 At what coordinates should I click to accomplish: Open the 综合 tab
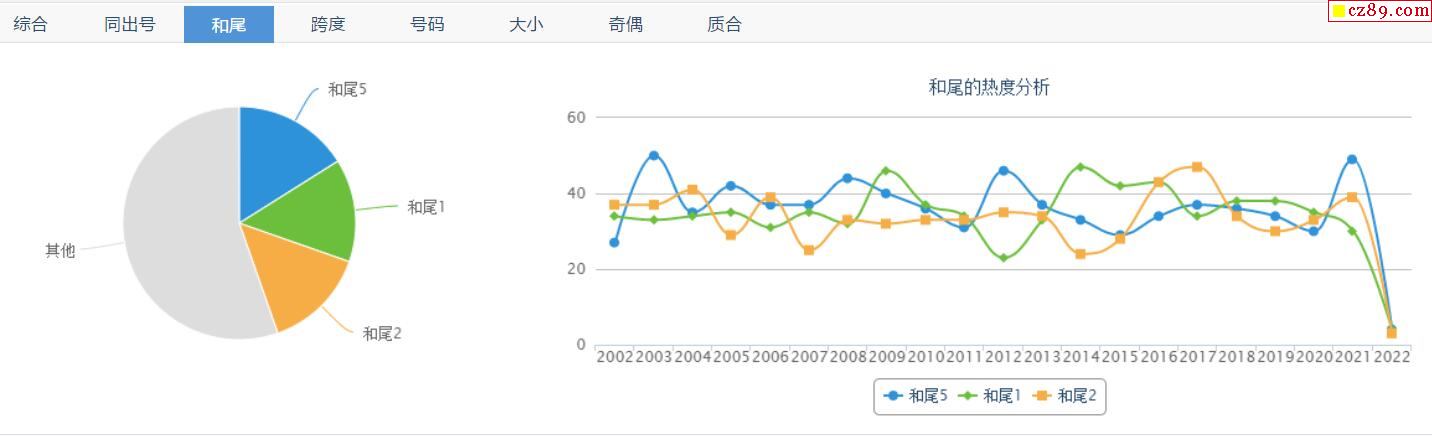[x=30, y=24]
